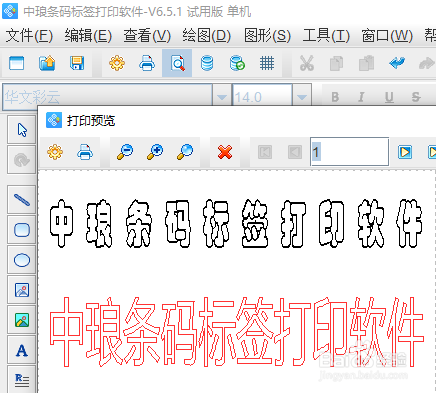The height and width of the screenshot is (393, 436).
Task: Click the printer icon in preview window
Action: click(x=85, y=152)
